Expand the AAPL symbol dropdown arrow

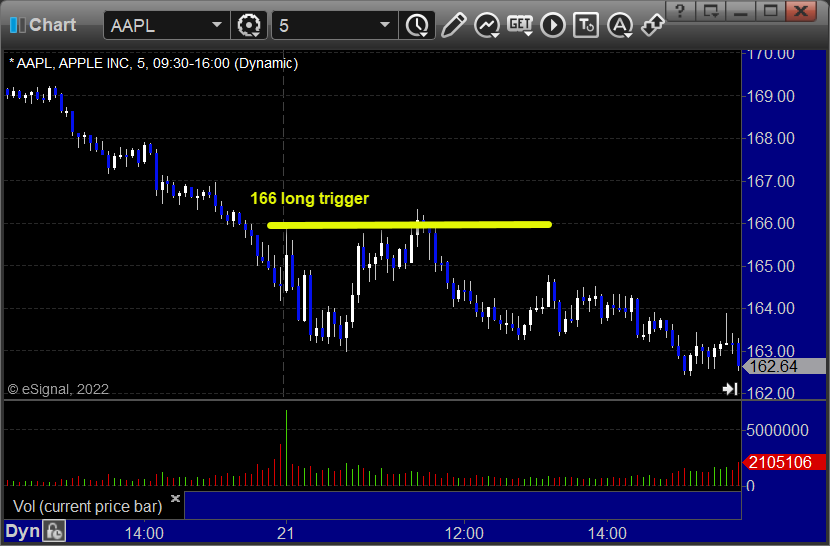point(216,25)
